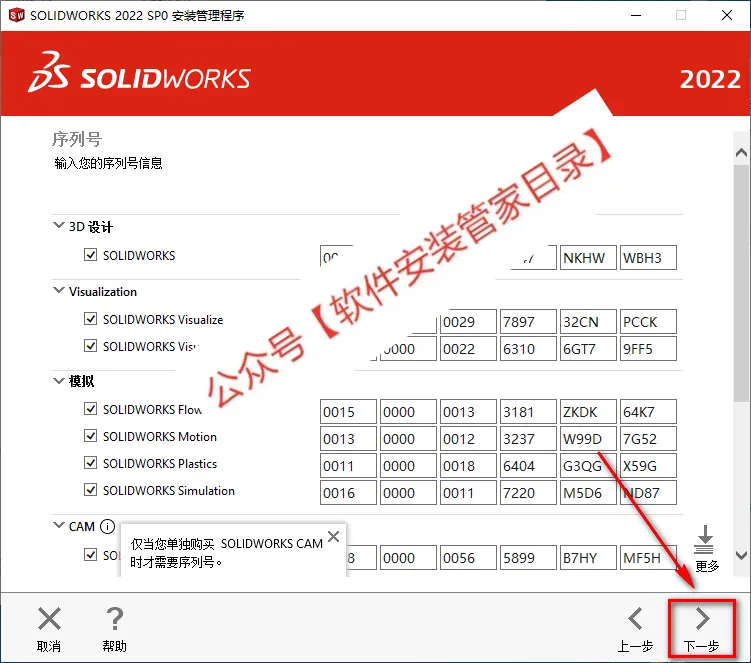Click the W99D serial field
751x663 pixels.
[x=588, y=438]
